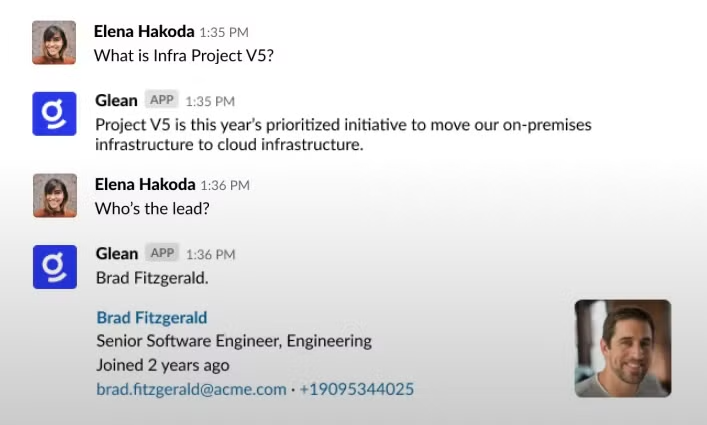Click the phone number +19095344025
Image resolution: width=707 pixels, height=425 pixels.
point(358,389)
